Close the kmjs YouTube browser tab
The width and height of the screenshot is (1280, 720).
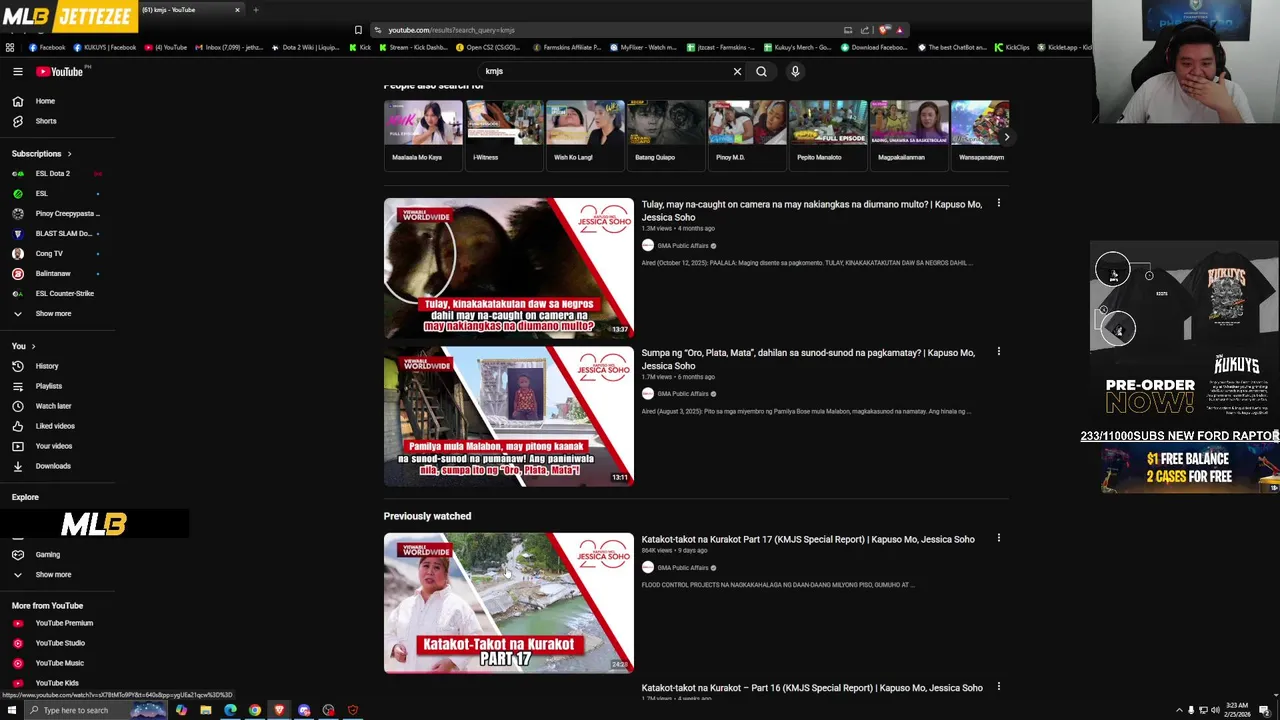[237, 10]
